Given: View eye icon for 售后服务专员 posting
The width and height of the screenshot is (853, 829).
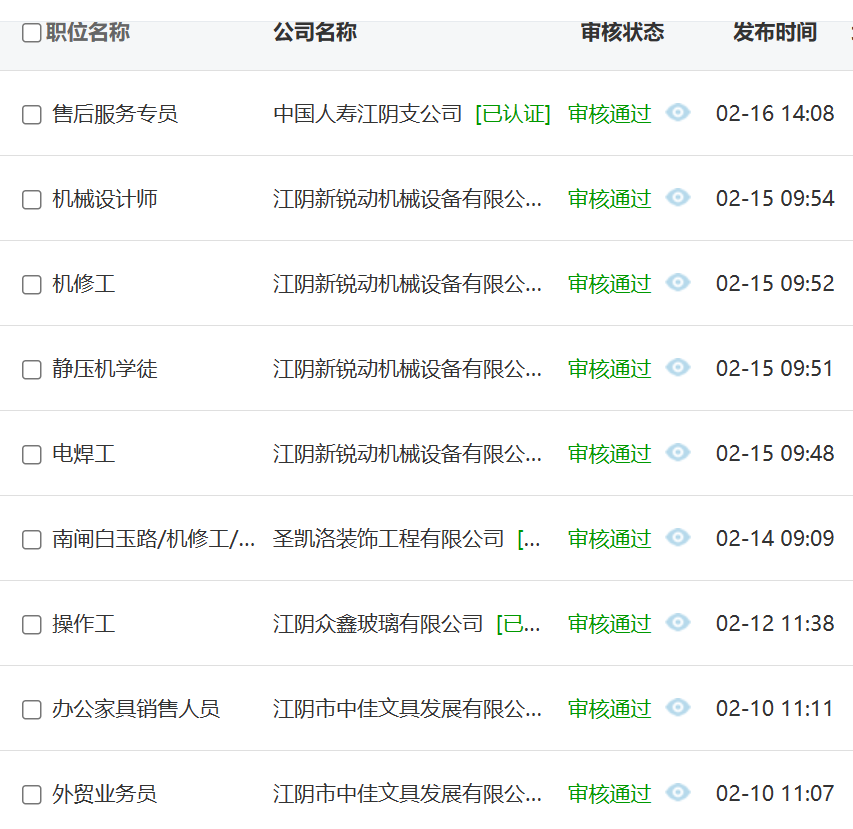Looking at the screenshot, I should click(x=678, y=113).
